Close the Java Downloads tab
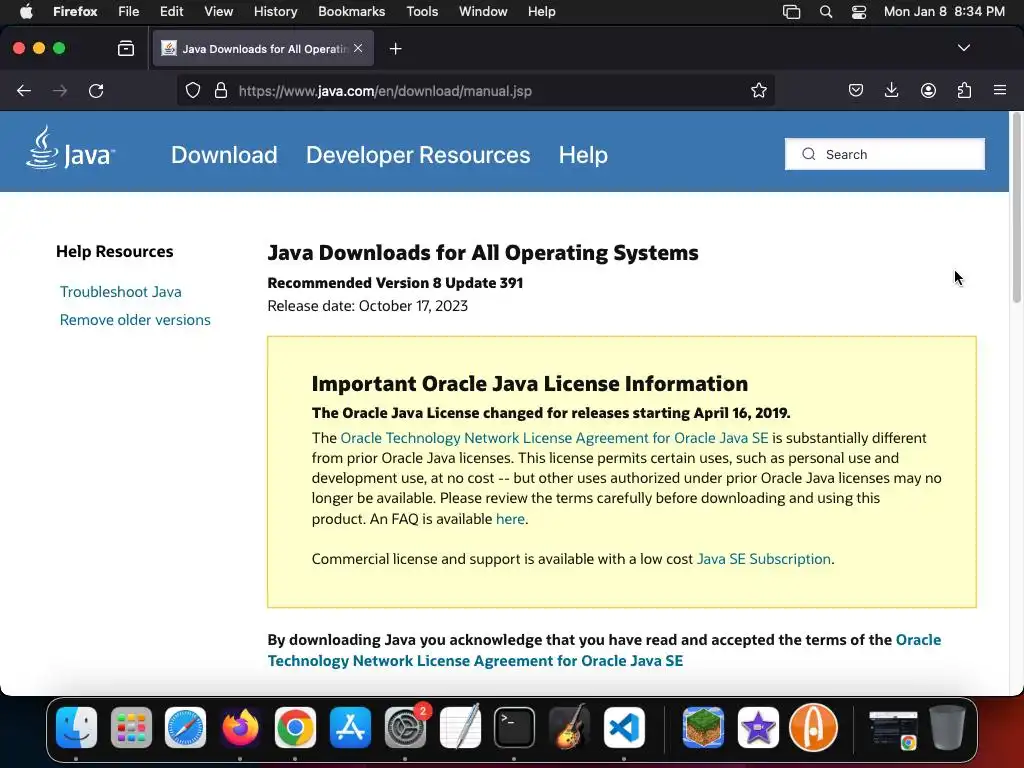 pyautogui.click(x=358, y=48)
